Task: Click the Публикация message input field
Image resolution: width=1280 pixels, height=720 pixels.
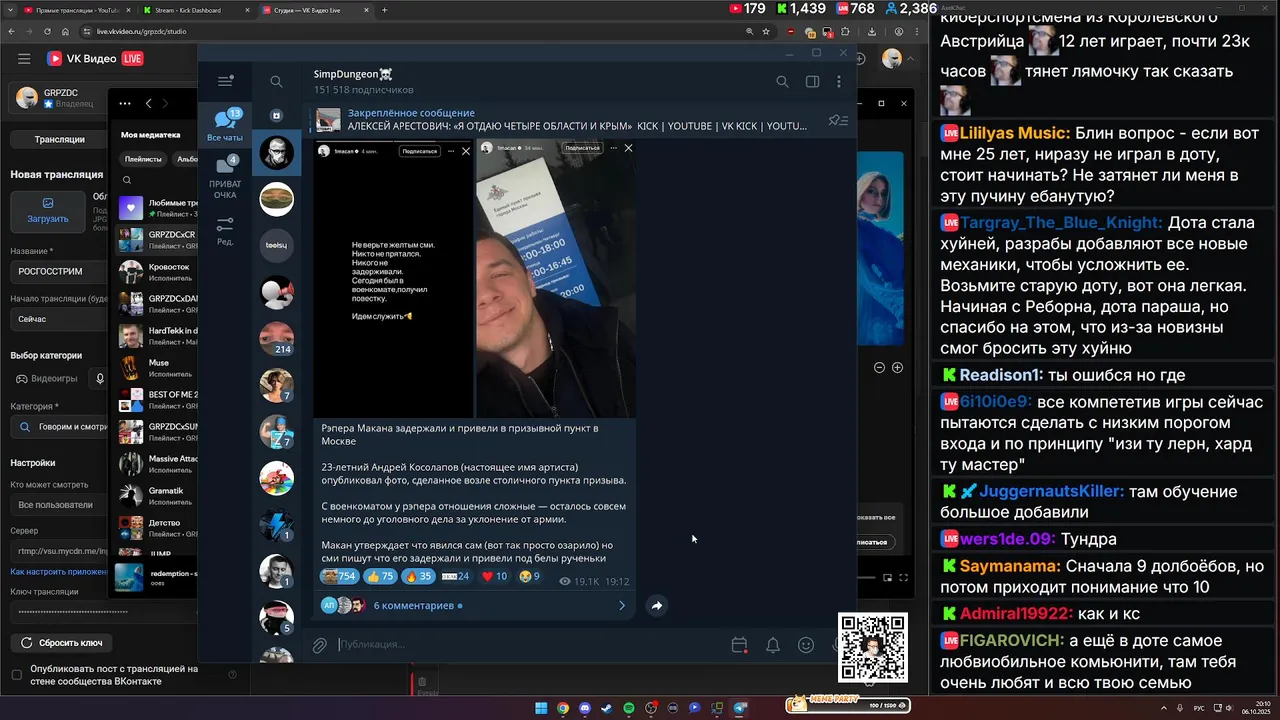Action: (530, 645)
